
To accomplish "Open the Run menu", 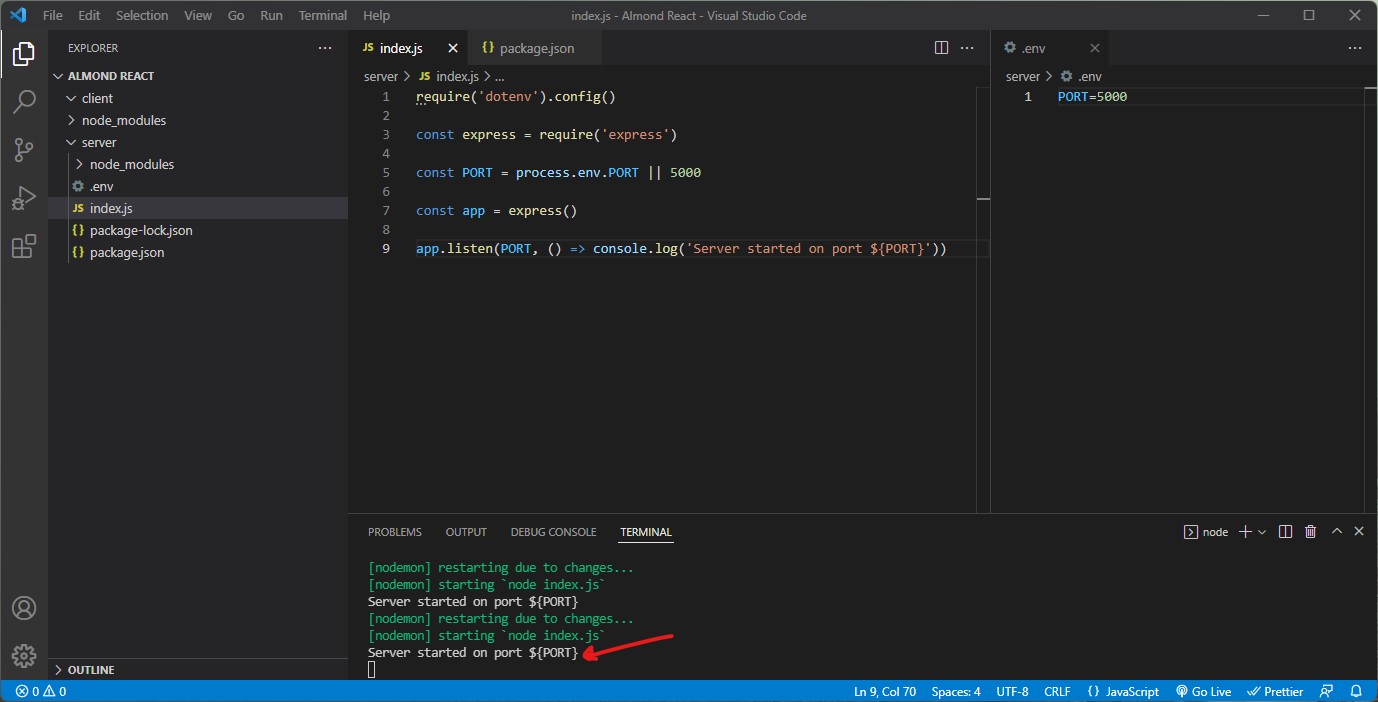I will point(271,15).
